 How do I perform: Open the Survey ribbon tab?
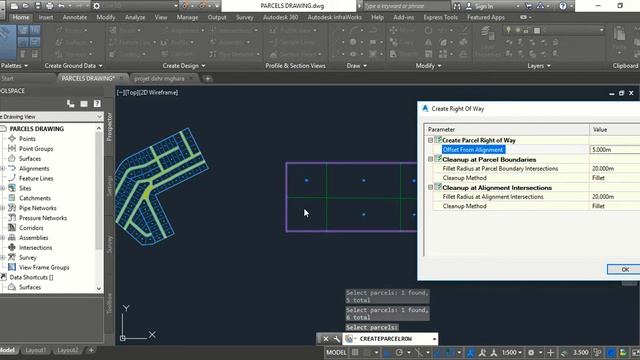(x=244, y=18)
